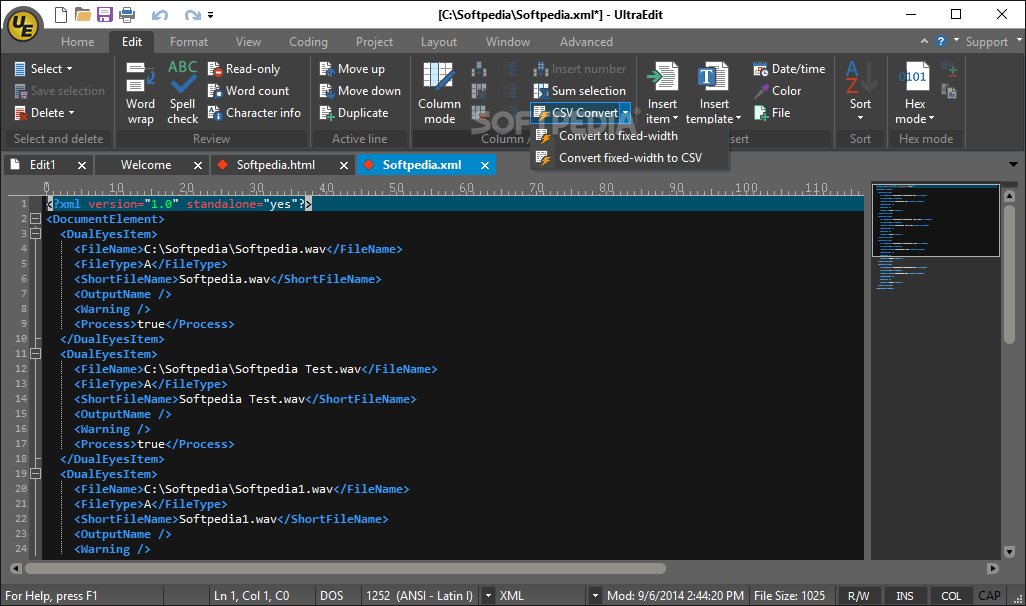Insert Color value
1026x606 pixels.
[x=777, y=91]
